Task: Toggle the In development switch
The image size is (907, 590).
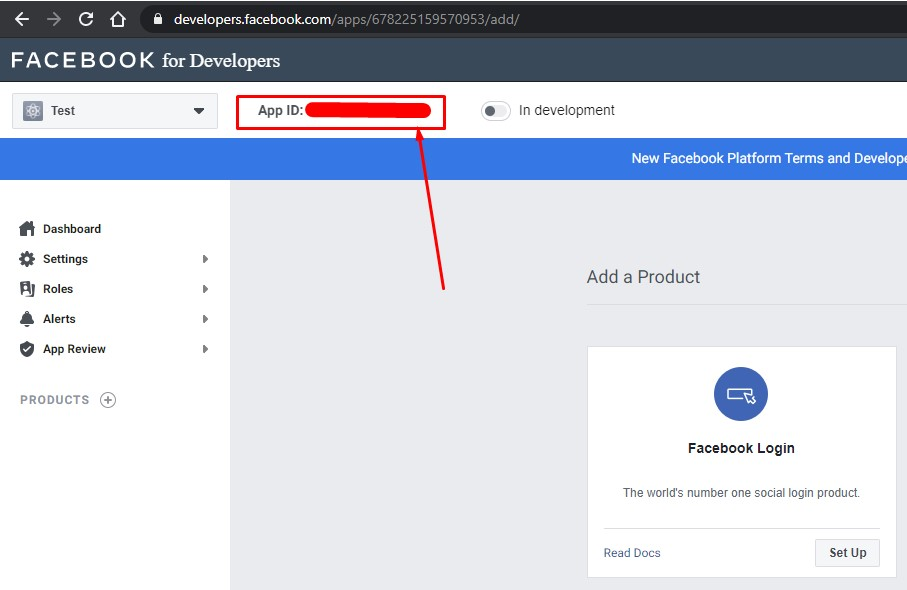Action: coord(495,110)
